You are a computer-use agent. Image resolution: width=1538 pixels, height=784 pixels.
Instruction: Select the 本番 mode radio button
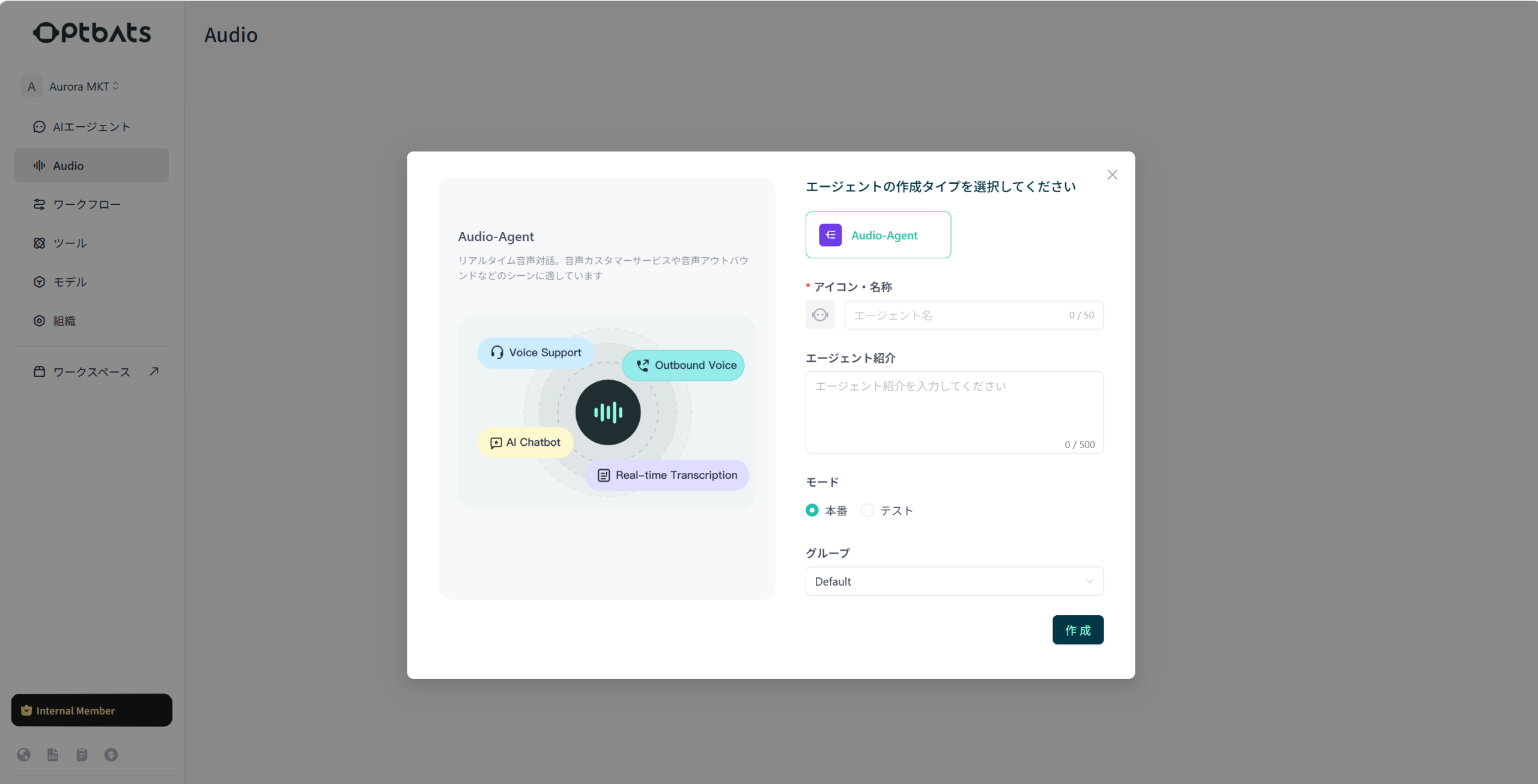click(812, 510)
